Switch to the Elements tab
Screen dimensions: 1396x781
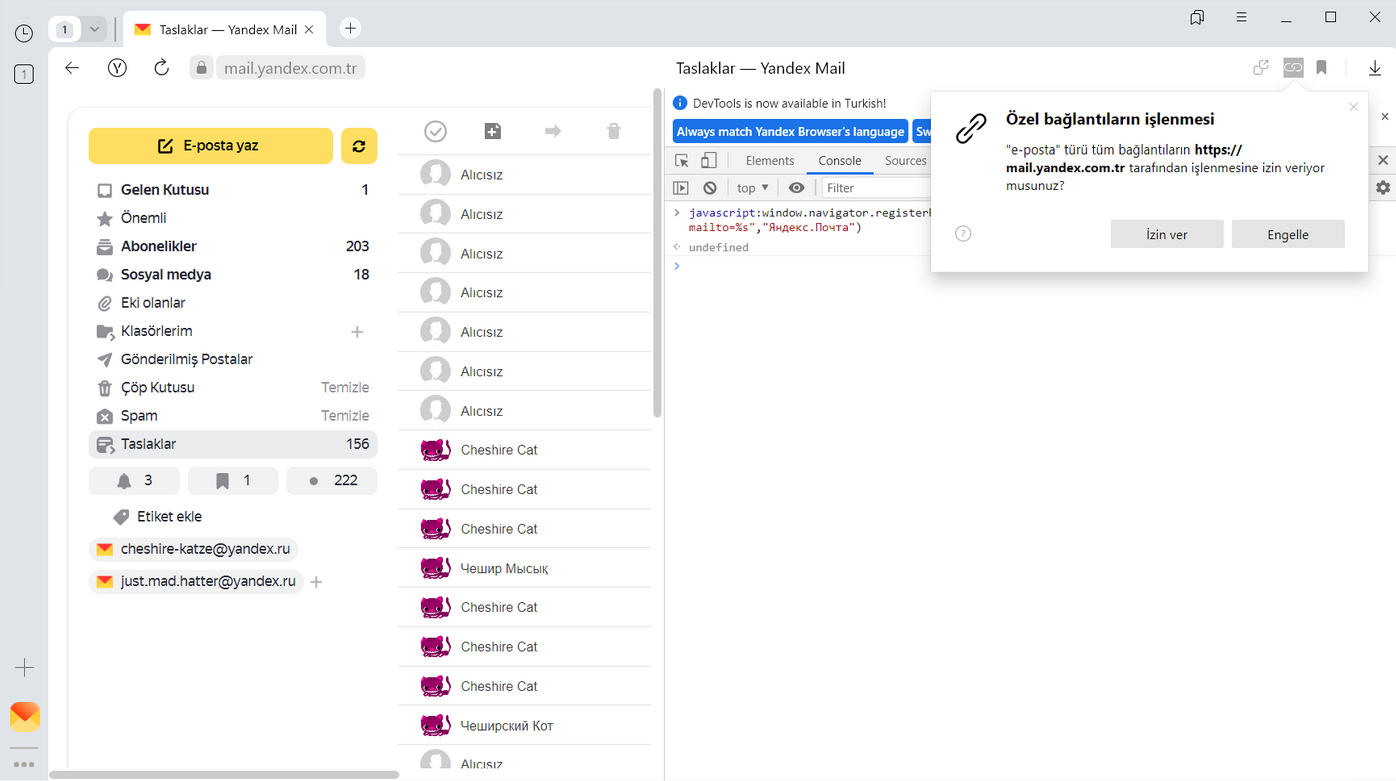[769, 161]
